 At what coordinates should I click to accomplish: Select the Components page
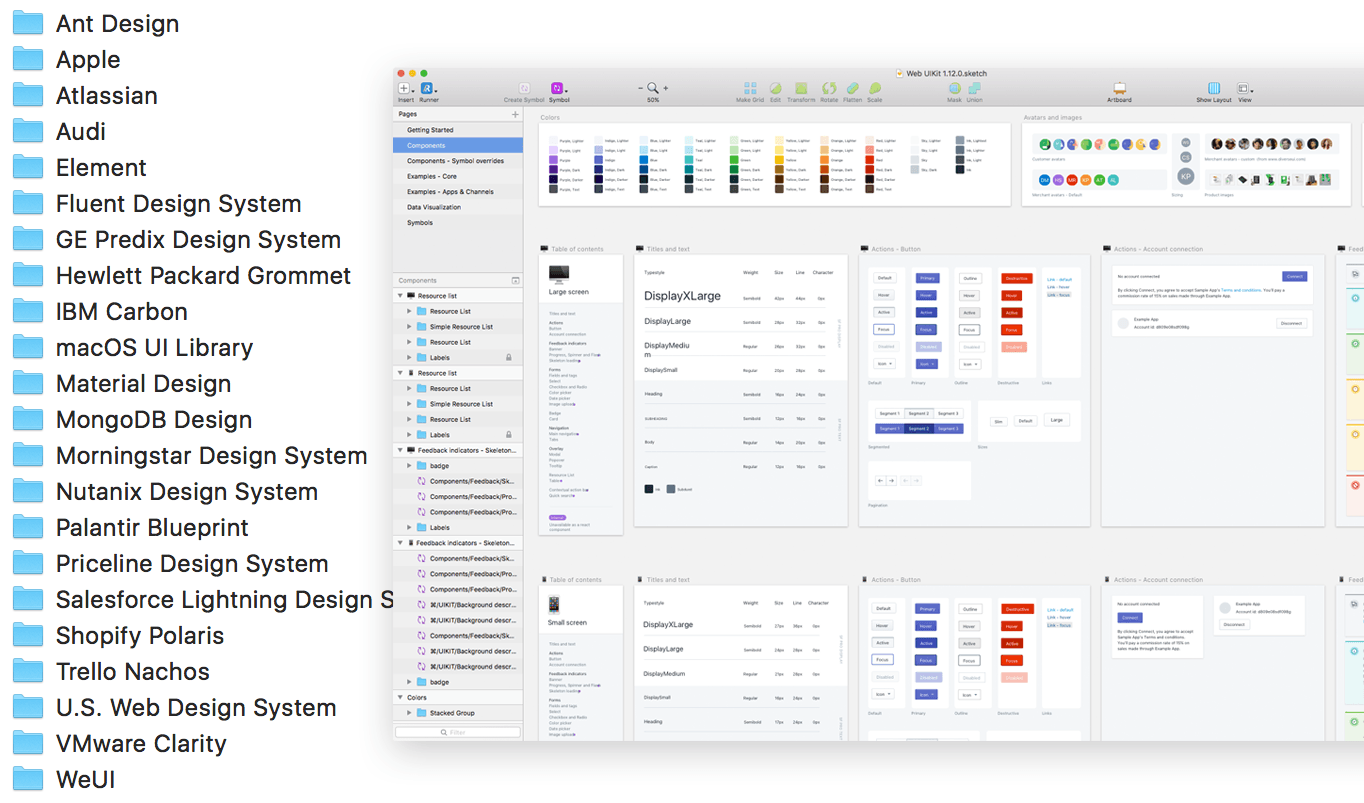(x=458, y=145)
